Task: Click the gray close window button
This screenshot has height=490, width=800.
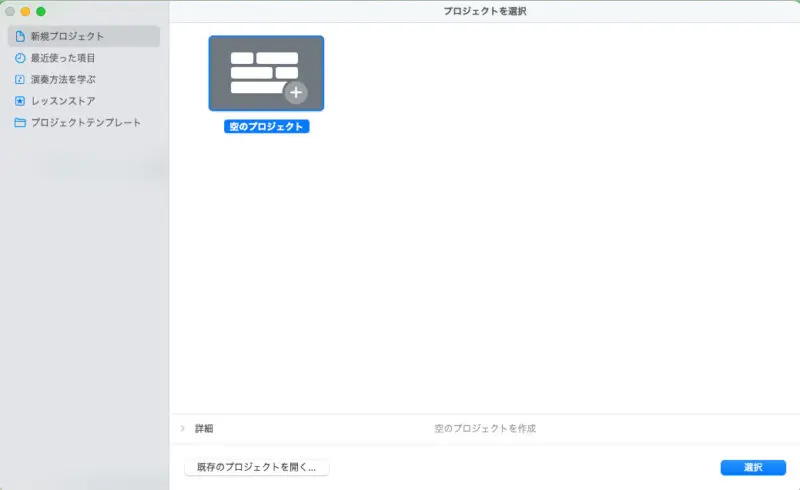Action: (10, 11)
